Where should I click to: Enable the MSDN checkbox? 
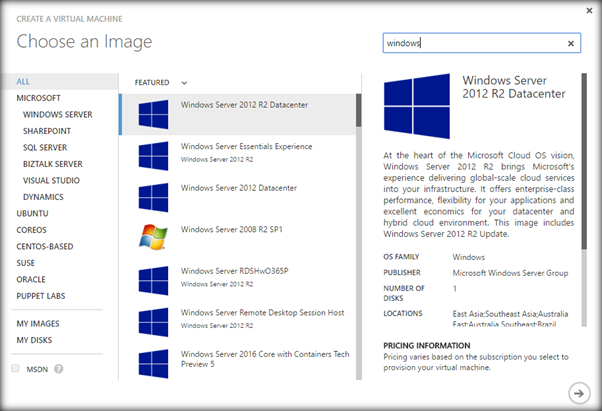(15, 368)
